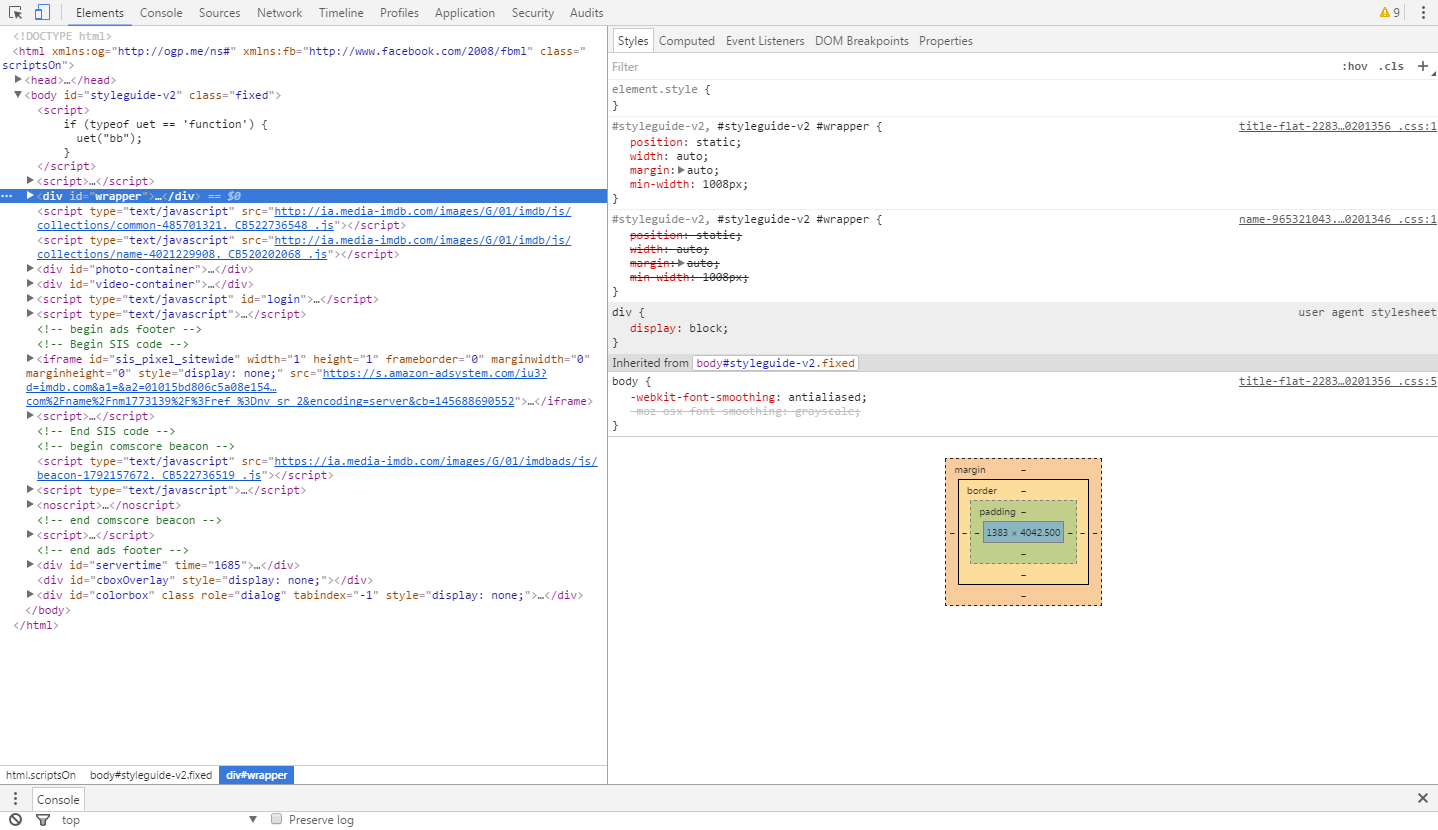The width and height of the screenshot is (1438, 830).
Task: Expand the head element node
Action: 19,80
